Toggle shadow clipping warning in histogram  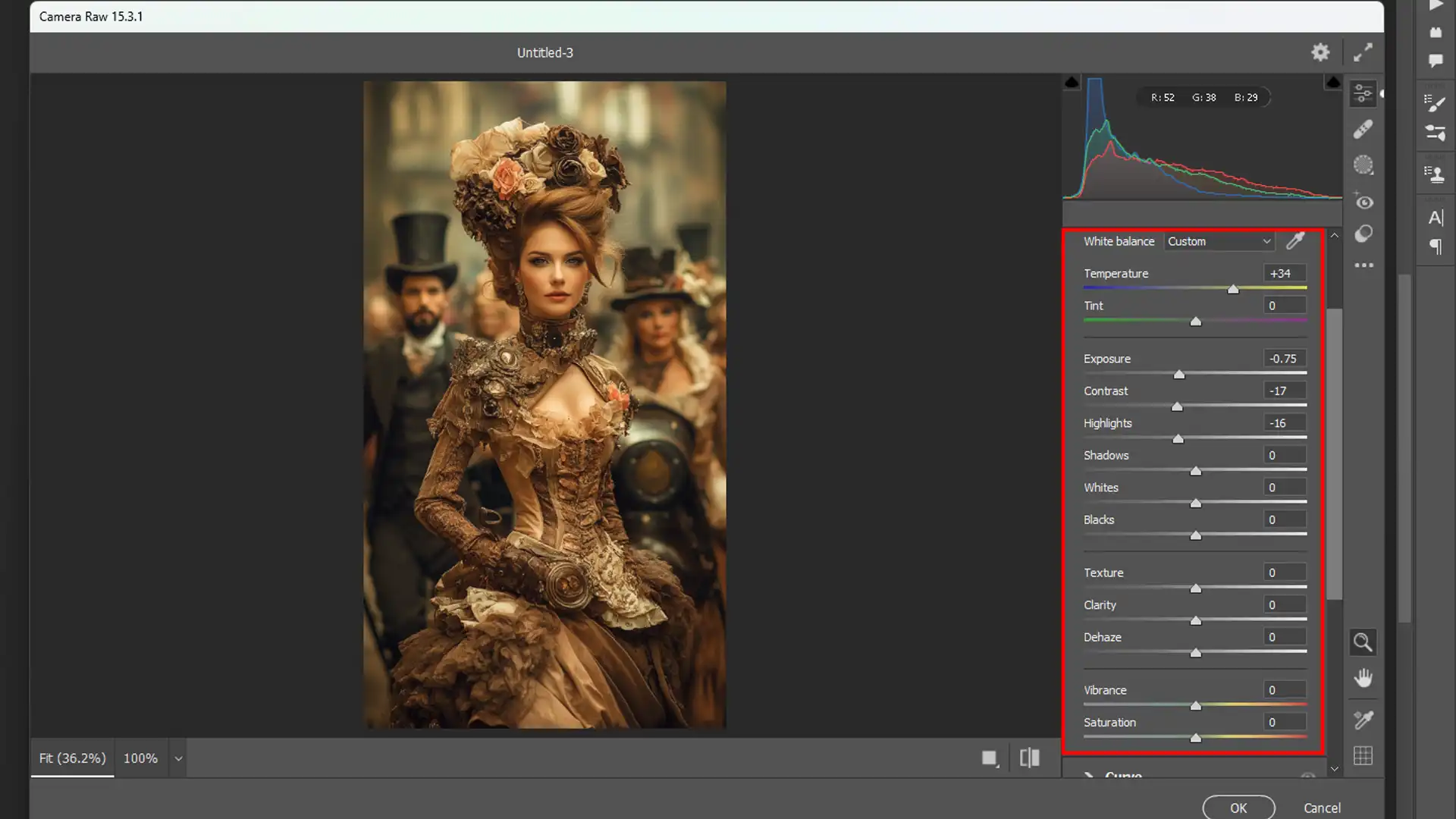tap(1072, 82)
